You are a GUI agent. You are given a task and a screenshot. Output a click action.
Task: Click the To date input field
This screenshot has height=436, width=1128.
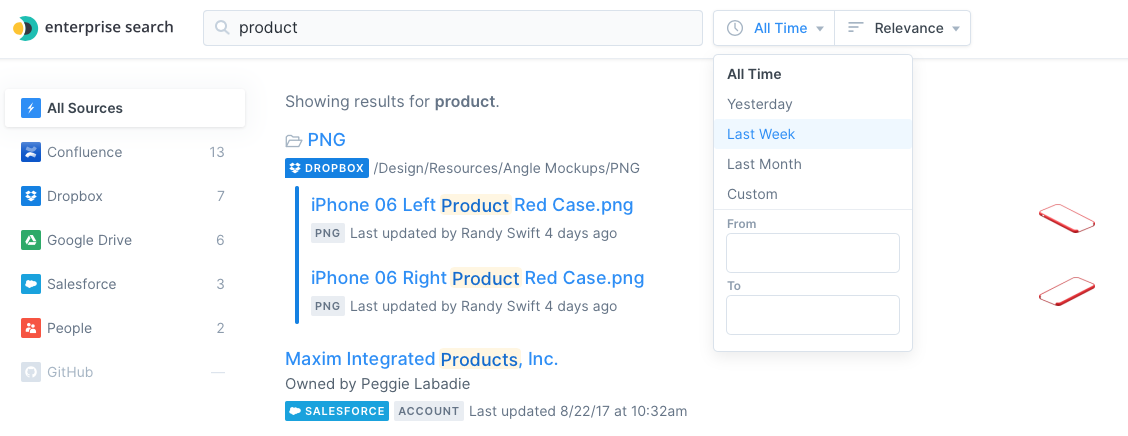812,315
